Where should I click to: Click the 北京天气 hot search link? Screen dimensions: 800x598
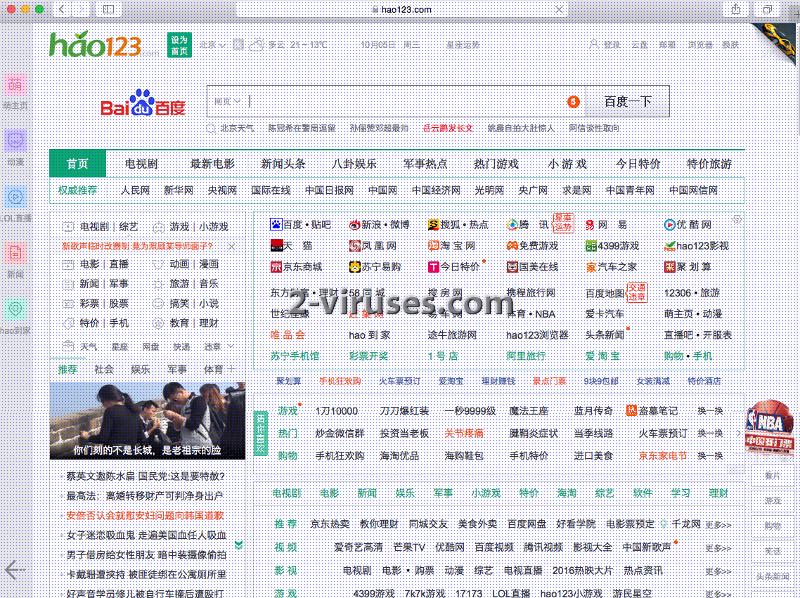tap(237, 128)
